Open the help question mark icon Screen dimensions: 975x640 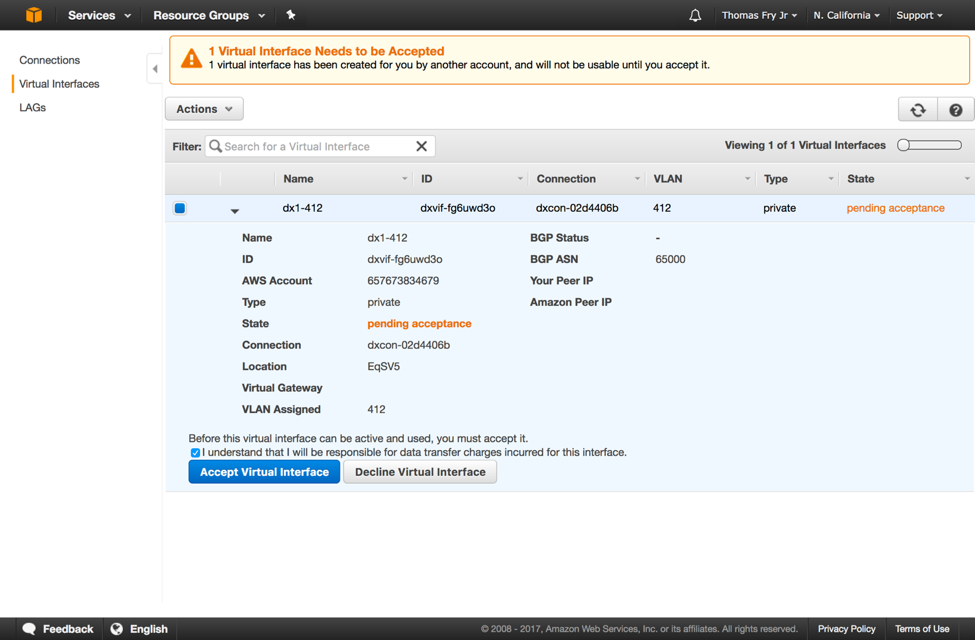click(x=955, y=110)
